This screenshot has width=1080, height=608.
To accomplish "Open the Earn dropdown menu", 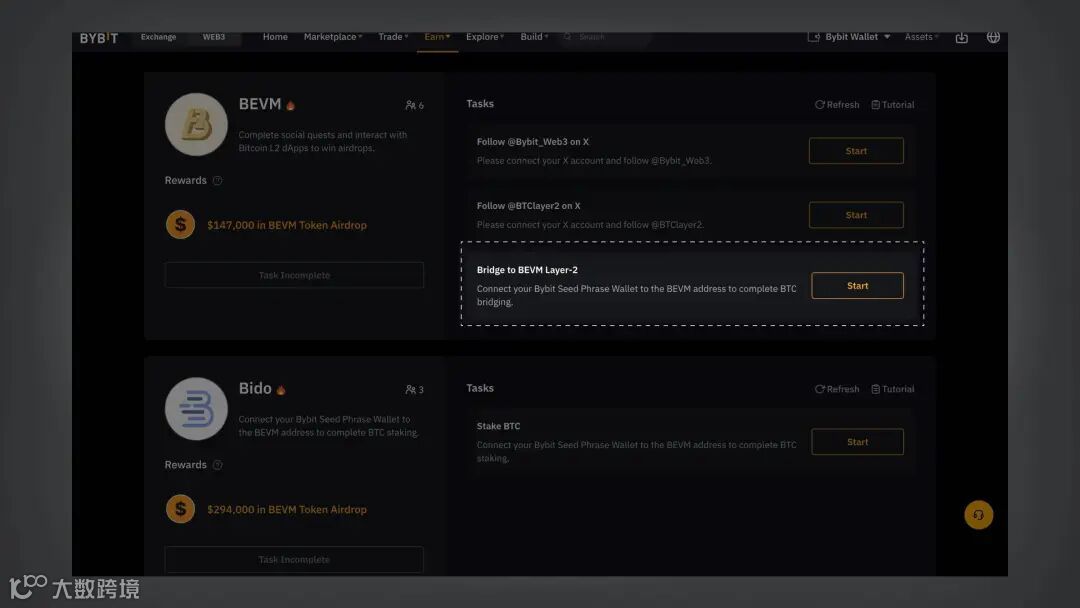I will pos(437,37).
